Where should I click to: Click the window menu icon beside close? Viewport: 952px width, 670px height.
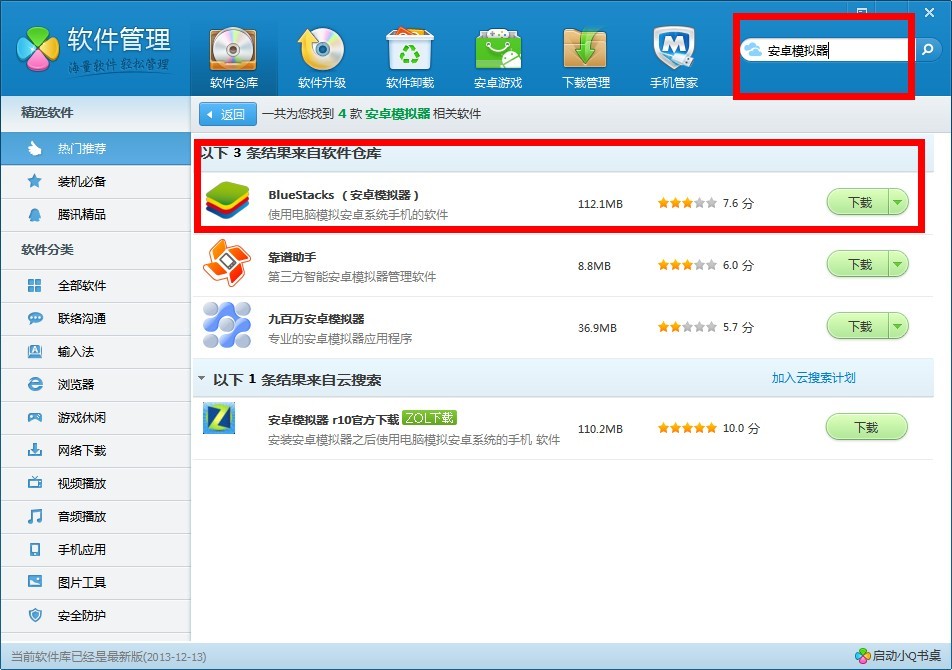pyautogui.click(x=862, y=11)
